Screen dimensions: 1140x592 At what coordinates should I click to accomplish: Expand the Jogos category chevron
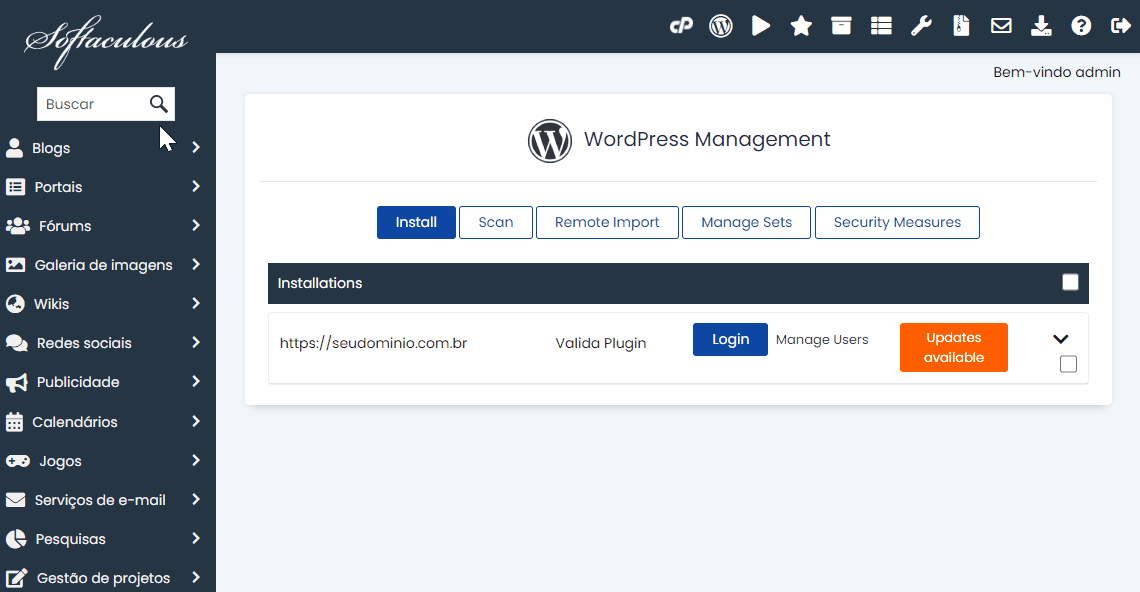click(196, 460)
